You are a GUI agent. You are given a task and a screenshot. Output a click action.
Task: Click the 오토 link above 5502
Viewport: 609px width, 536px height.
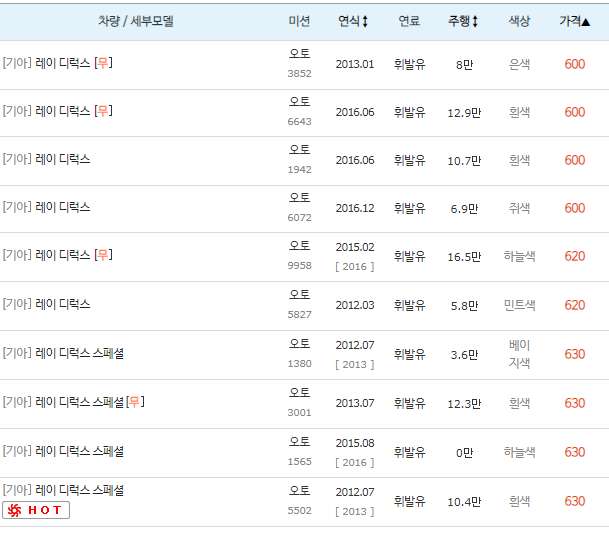pos(299,490)
